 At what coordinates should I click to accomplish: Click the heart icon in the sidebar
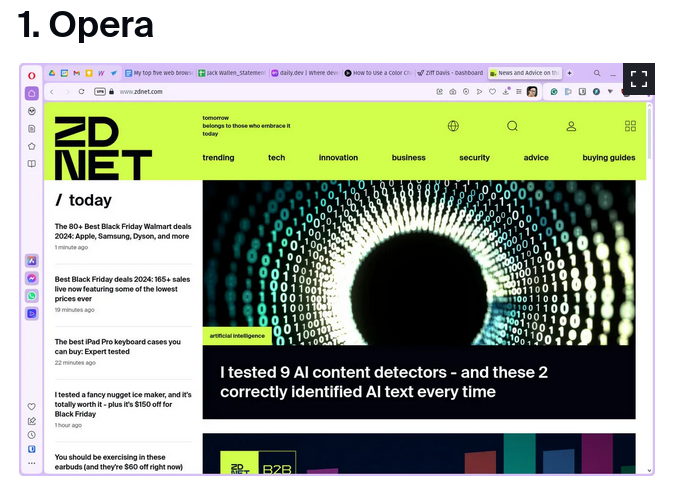coord(32,407)
